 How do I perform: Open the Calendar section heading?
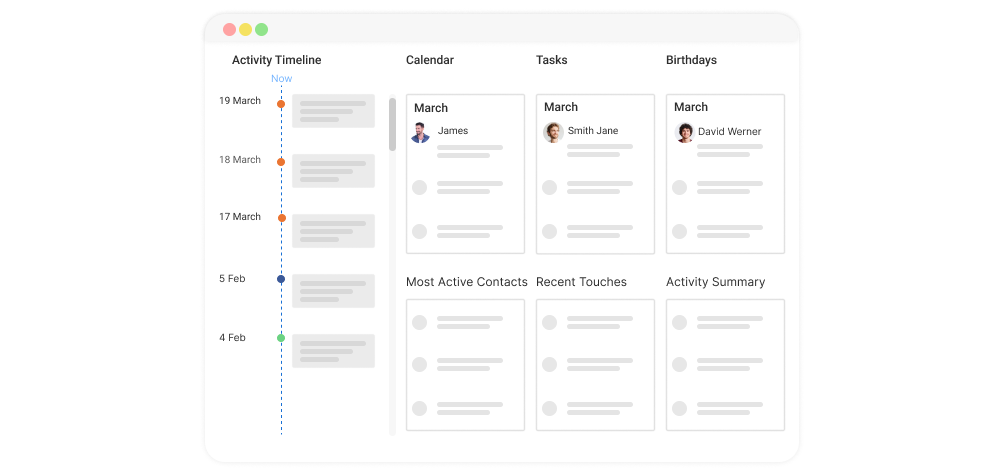pos(430,60)
